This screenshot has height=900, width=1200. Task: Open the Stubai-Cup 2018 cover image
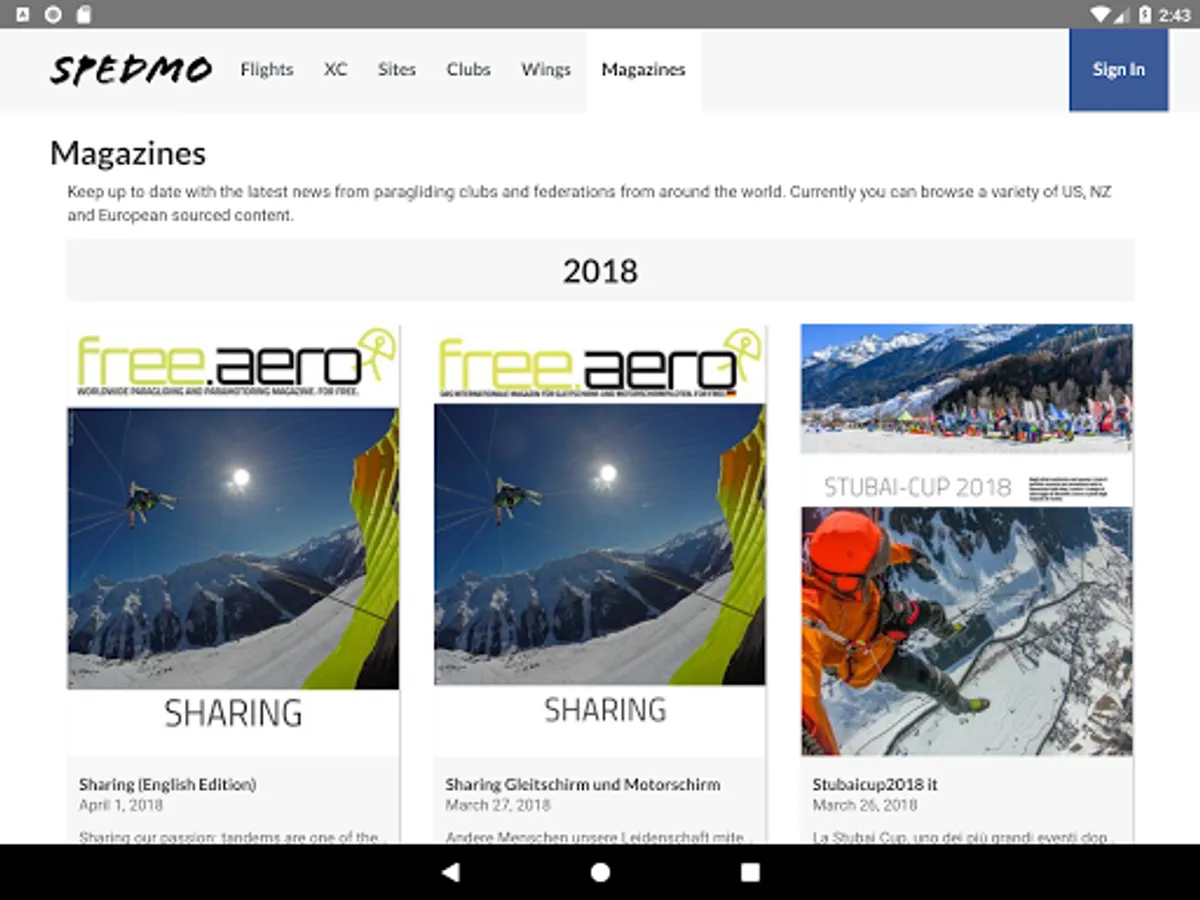[x=967, y=540]
